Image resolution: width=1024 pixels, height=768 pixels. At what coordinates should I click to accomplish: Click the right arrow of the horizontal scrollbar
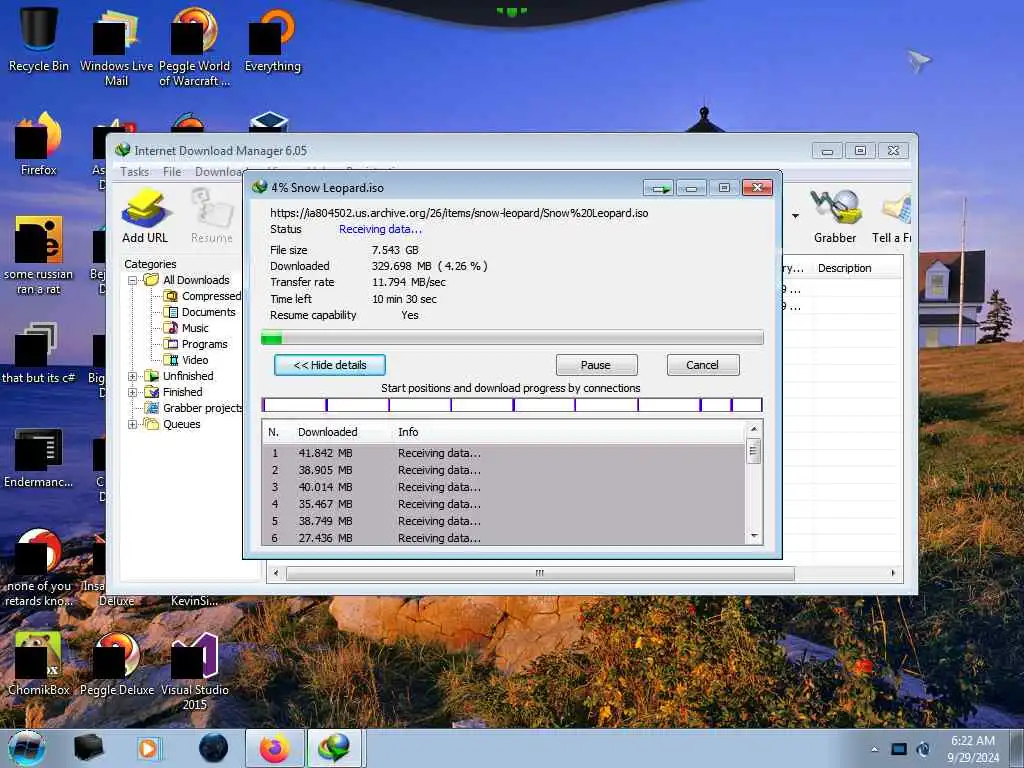[x=893, y=573]
